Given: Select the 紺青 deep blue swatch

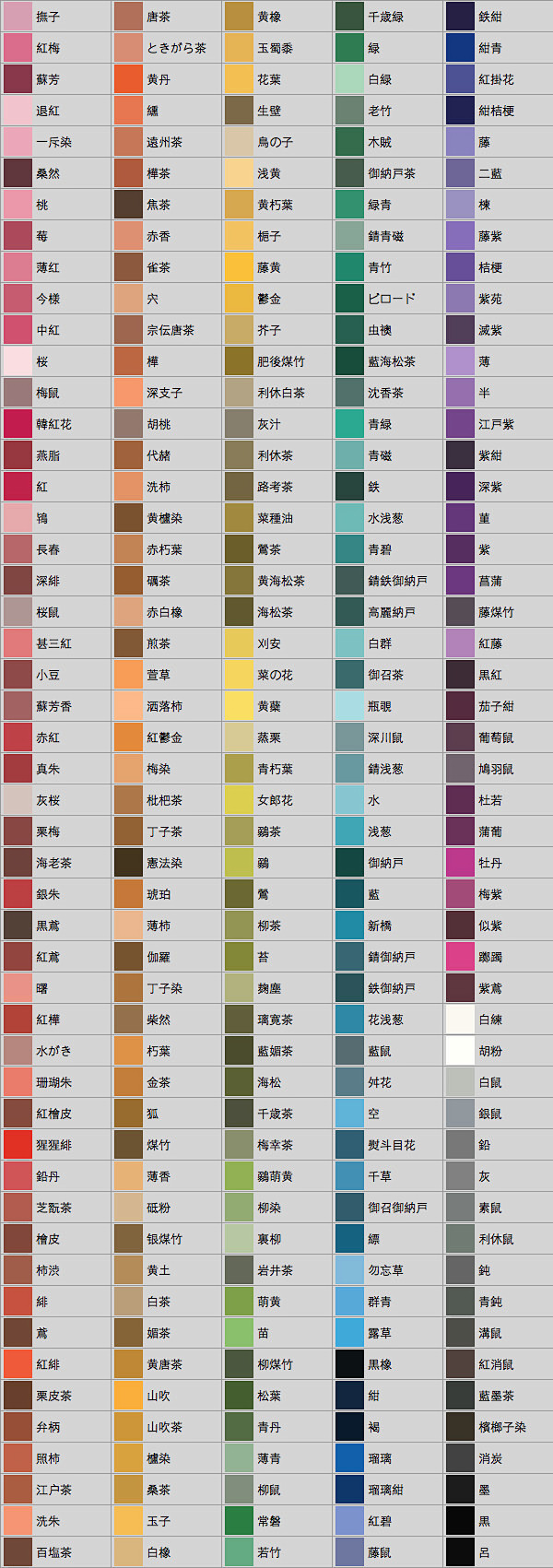Looking at the screenshot, I should (x=460, y=48).
